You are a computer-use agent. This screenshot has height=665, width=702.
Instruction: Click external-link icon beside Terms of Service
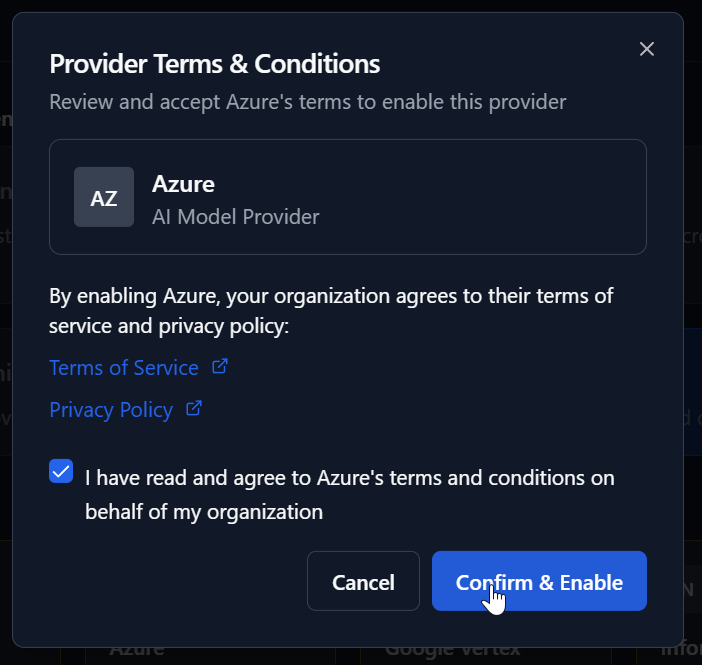click(220, 367)
